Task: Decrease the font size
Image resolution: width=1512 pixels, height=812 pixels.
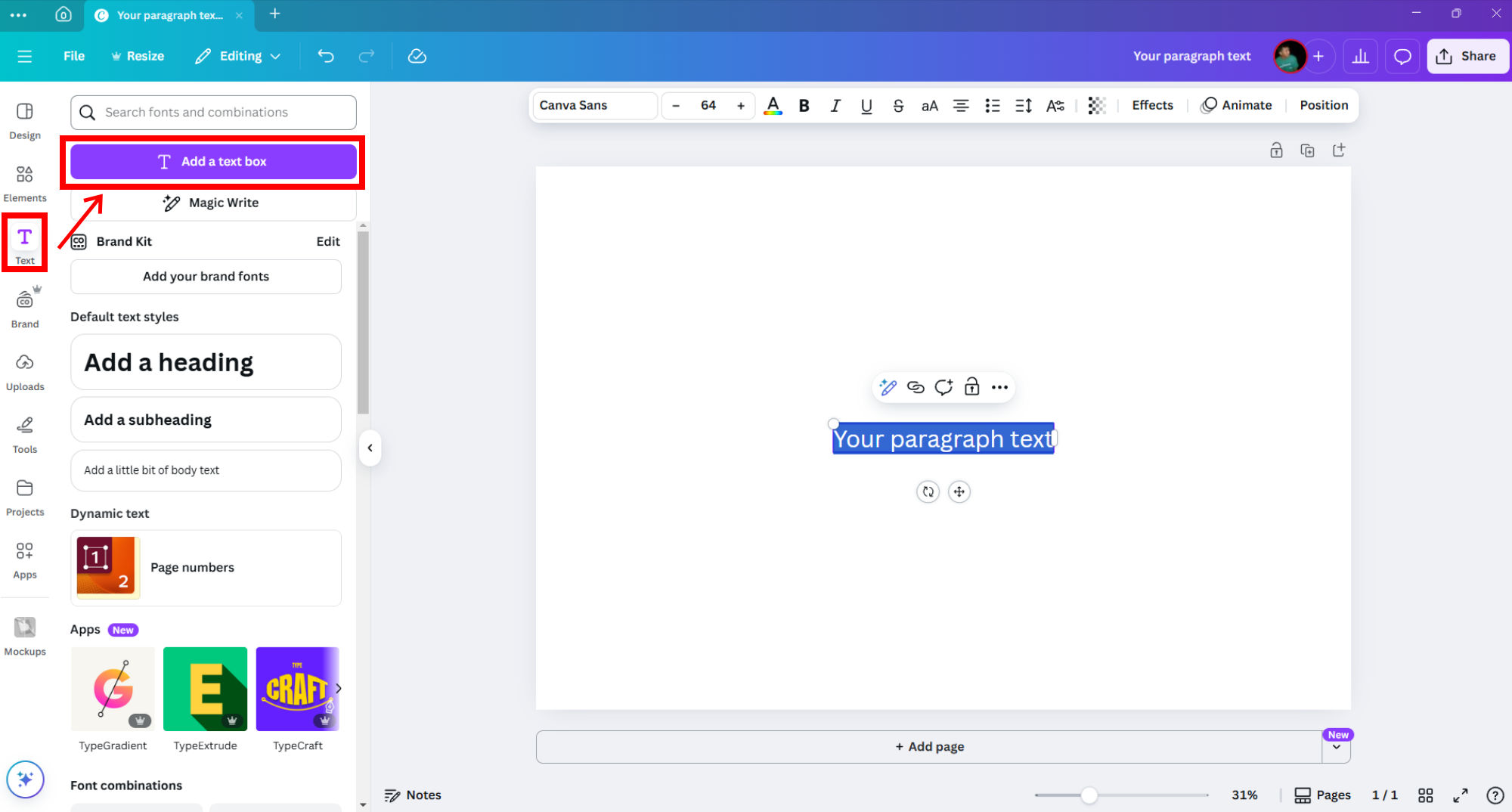Action: click(x=676, y=106)
